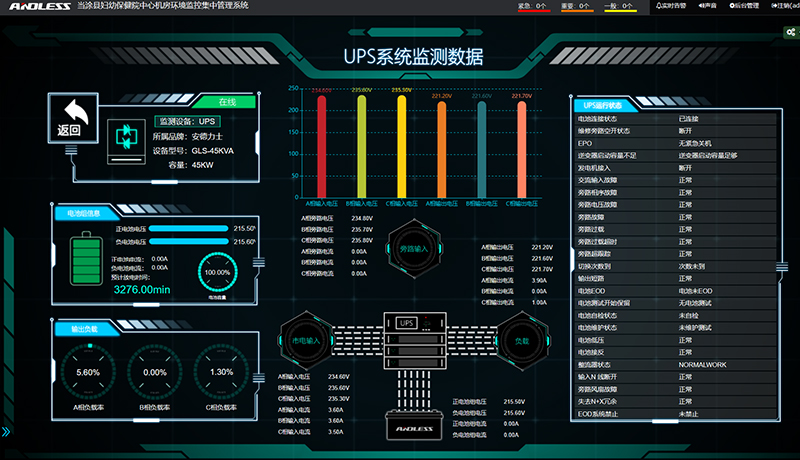Click the A相负载率 5.60% gauge

coord(88,371)
